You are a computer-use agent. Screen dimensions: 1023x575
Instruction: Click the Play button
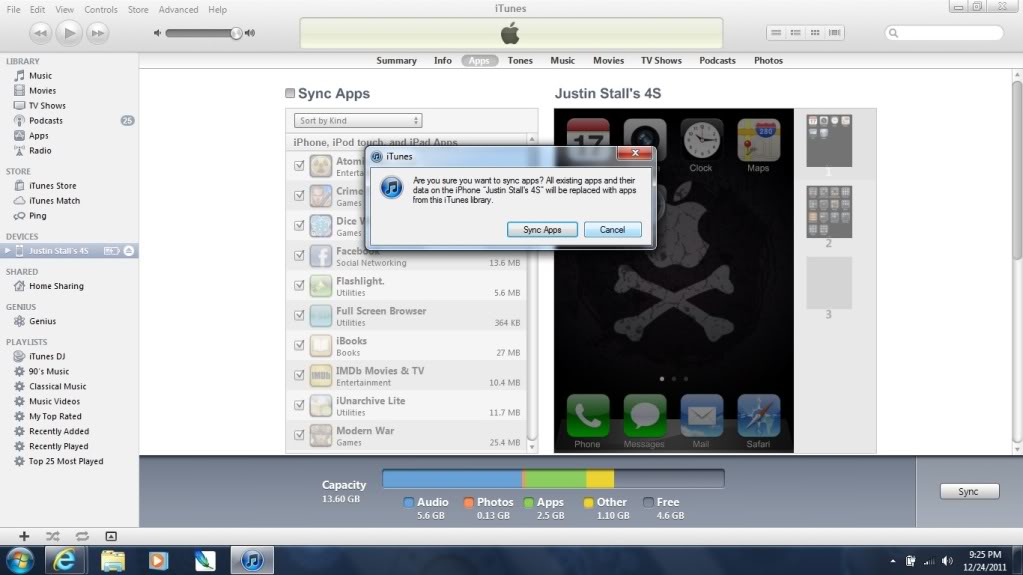69,33
